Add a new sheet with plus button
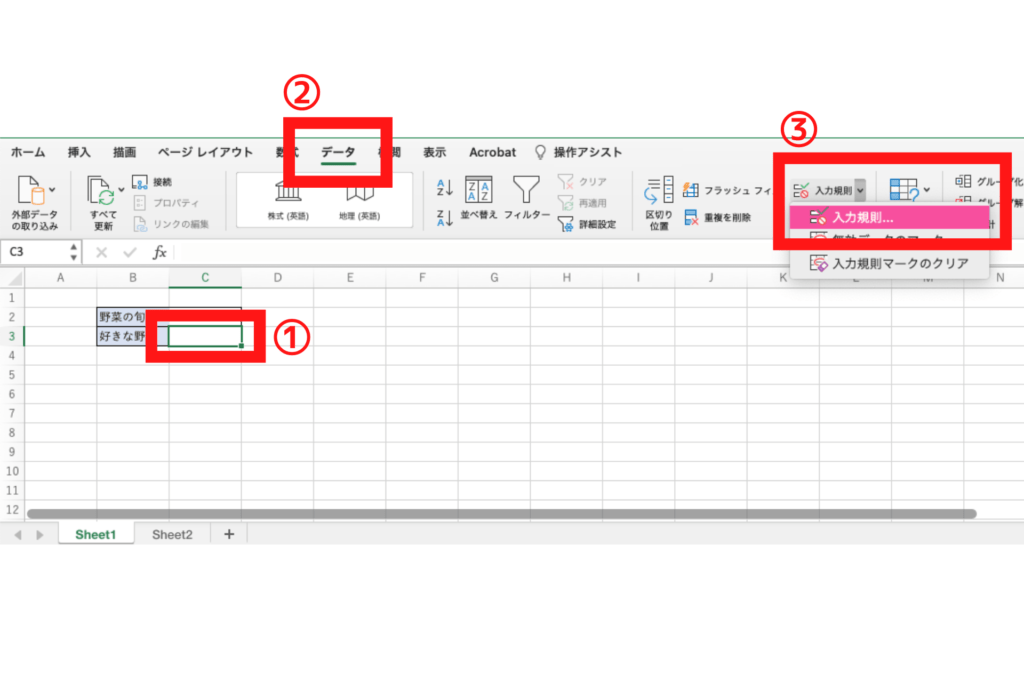Screen dimensions: 1024x682 (229, 534)
